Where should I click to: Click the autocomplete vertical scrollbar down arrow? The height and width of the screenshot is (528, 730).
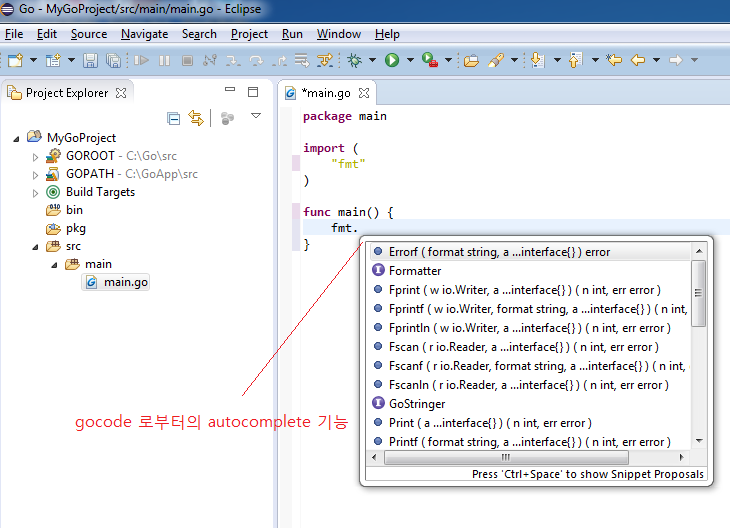pos(699,440)
